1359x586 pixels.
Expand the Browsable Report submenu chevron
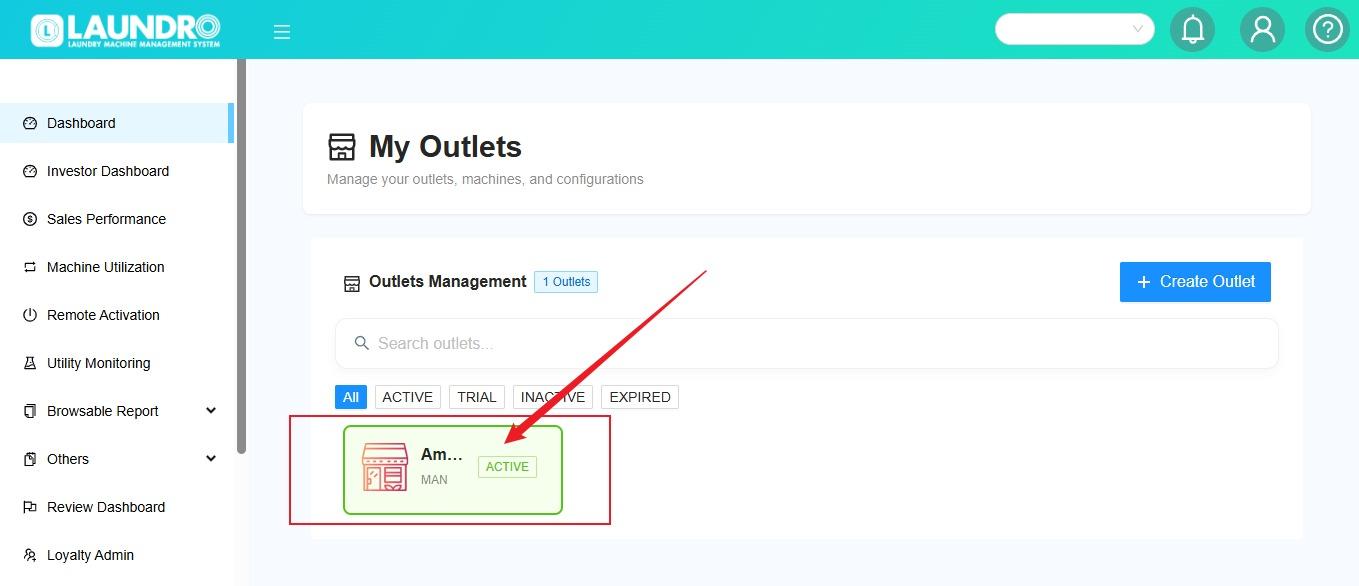[x=211, y=410]
